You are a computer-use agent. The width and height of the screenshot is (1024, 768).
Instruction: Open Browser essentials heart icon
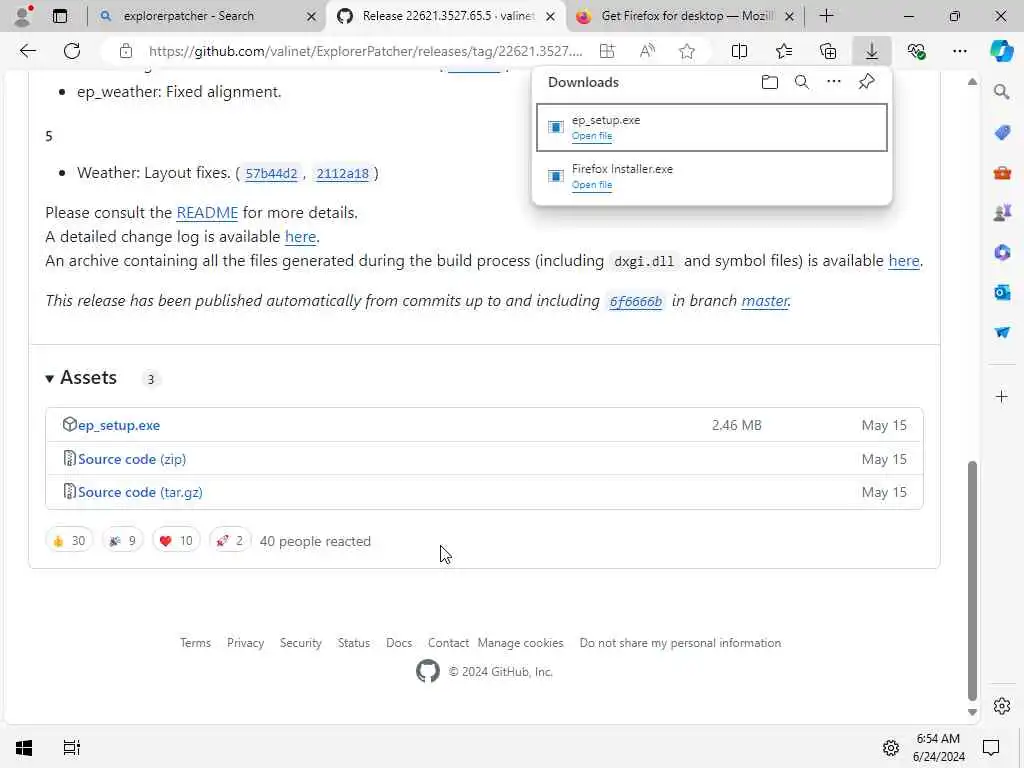pyautogui.click(x=916, y=51)
